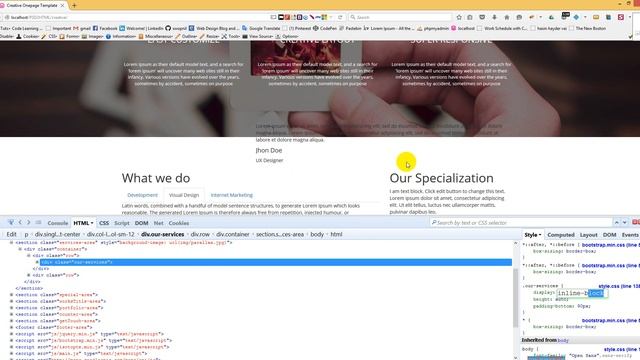
Task: Select the Visual Design tab on the webpage
Action: pyautogui.click(x=184, y=195)
